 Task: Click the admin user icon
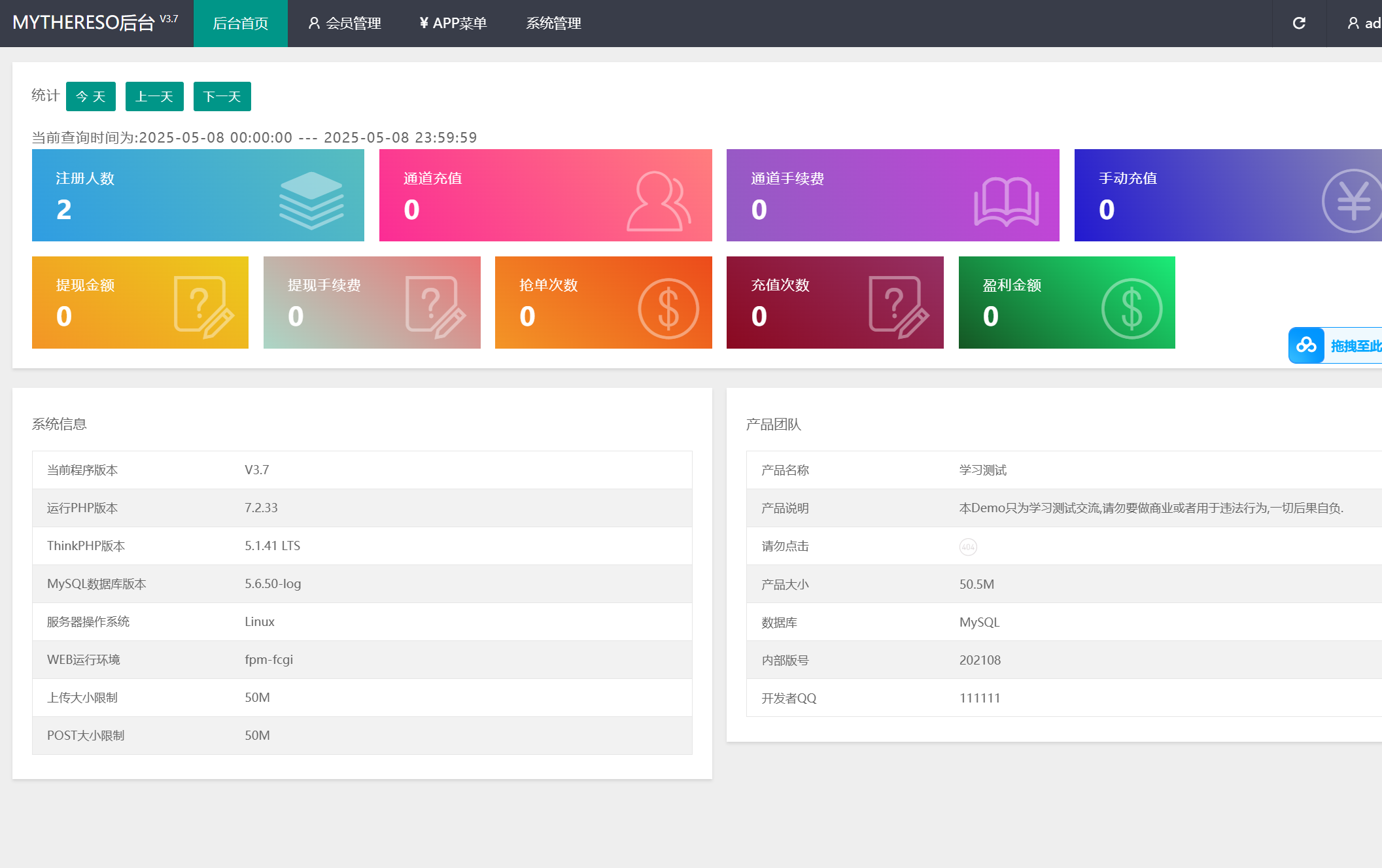1353,24
